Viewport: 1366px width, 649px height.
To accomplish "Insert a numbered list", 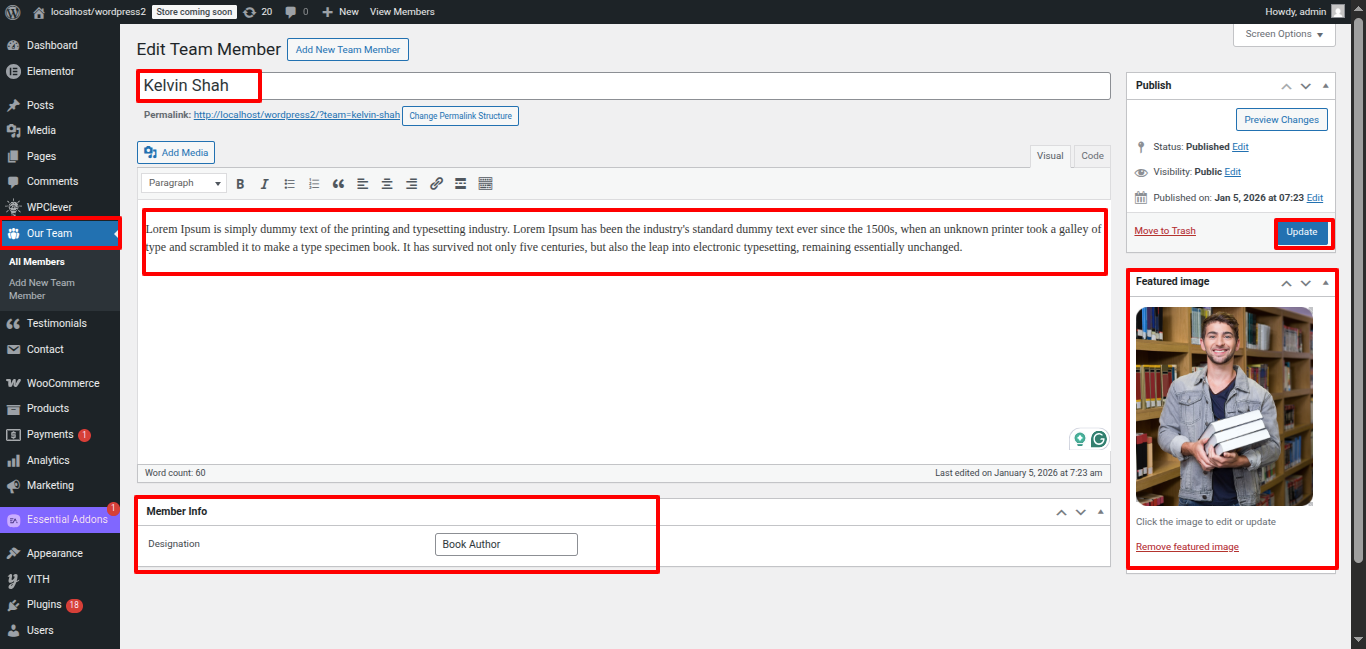I will pos(314,184).
